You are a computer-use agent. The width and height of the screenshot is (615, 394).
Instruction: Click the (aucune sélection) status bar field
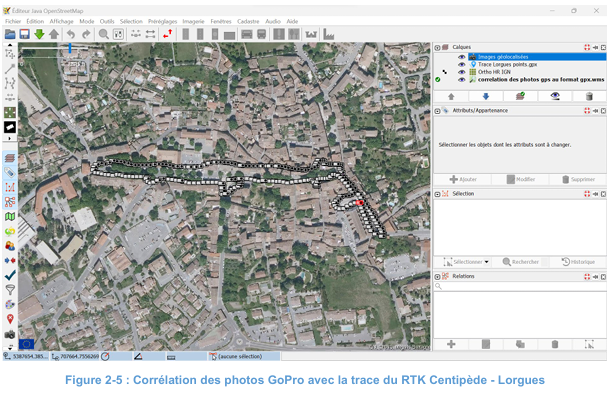pyautogui.click(x=244, y=356)
